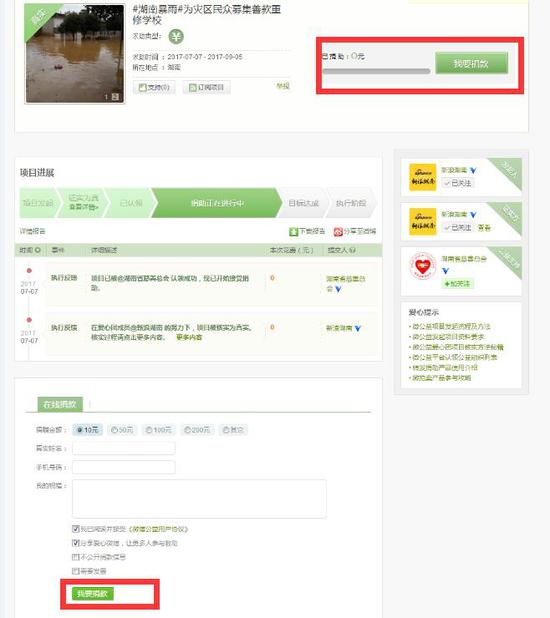
Task: Toggle the user agreement checkbox
Action: [x=76, y=529]
